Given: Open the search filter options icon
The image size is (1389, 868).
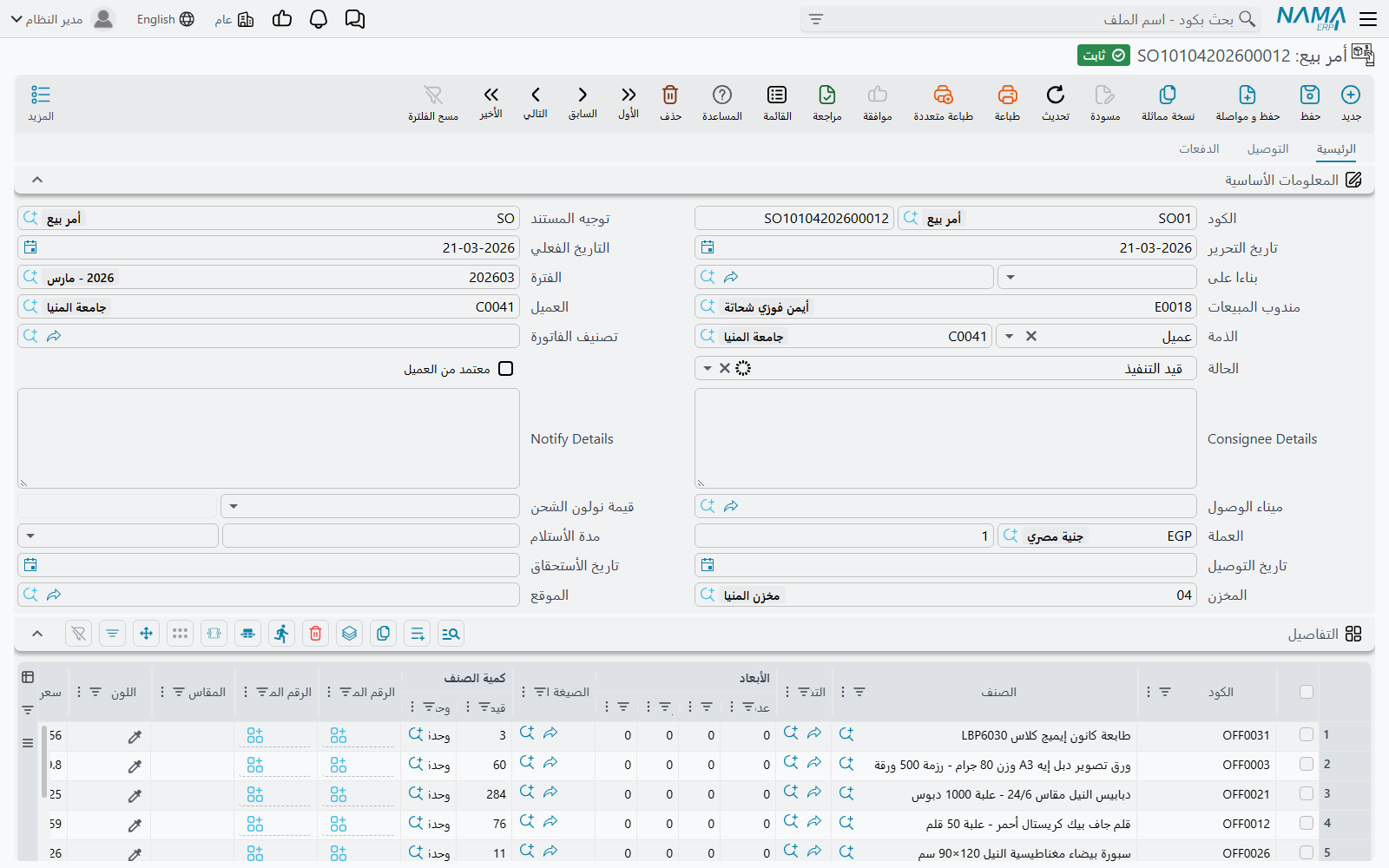Looking at the screenshot, I should [x=816, y=19].
